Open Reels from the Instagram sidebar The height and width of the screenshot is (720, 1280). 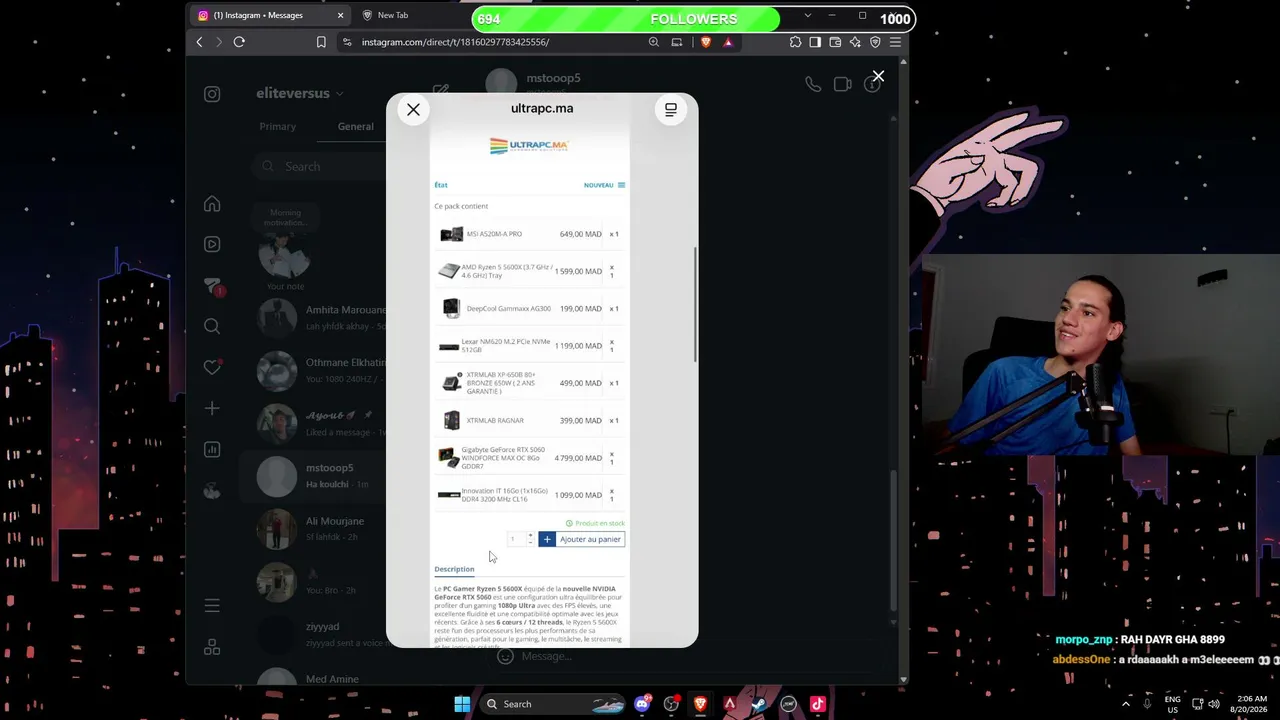212,244
